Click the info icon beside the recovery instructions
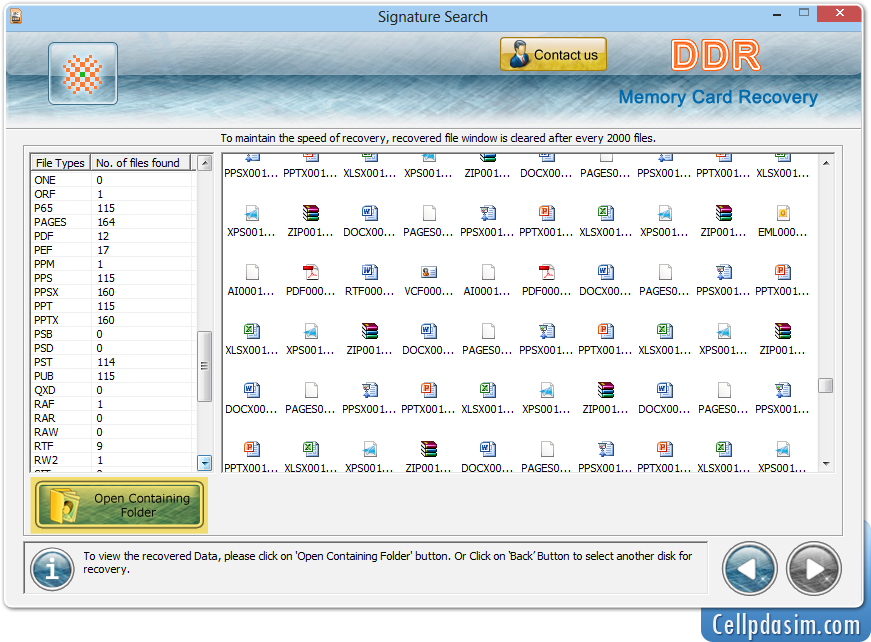Screen dimensions: 871x642 pos(51,568)
